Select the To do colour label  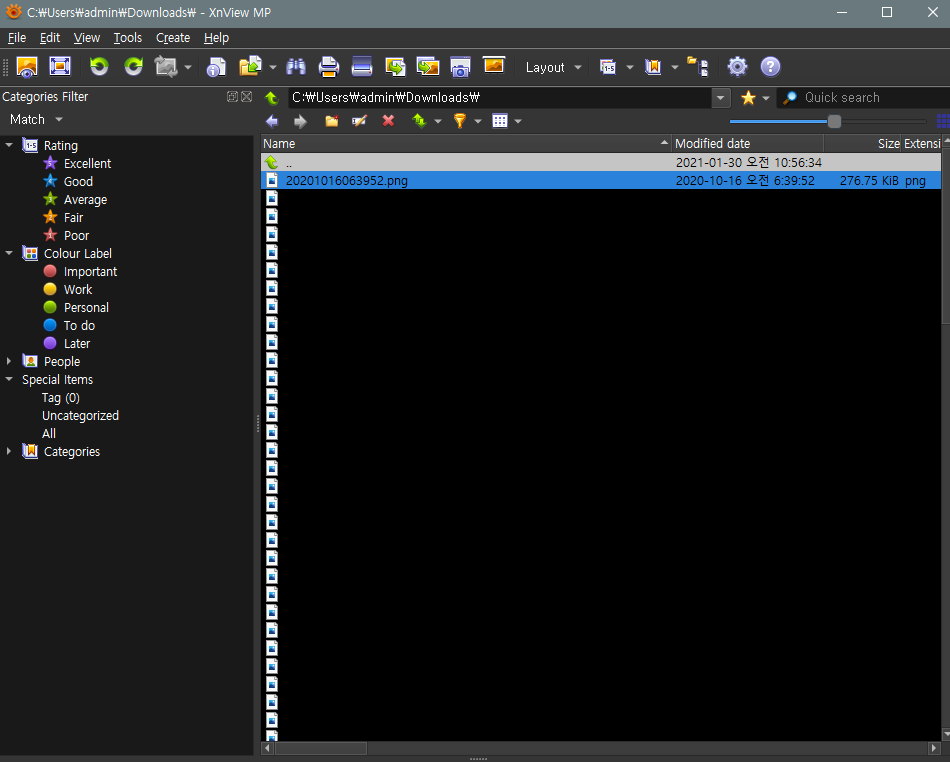[x=79, y=326]
